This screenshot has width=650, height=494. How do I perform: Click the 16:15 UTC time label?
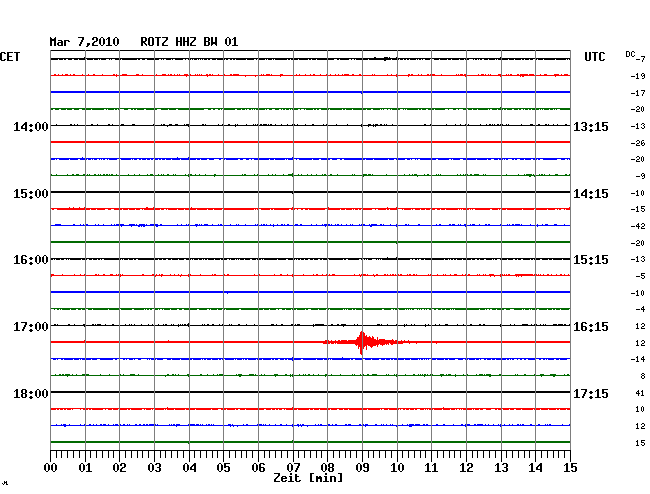(591, 327)
